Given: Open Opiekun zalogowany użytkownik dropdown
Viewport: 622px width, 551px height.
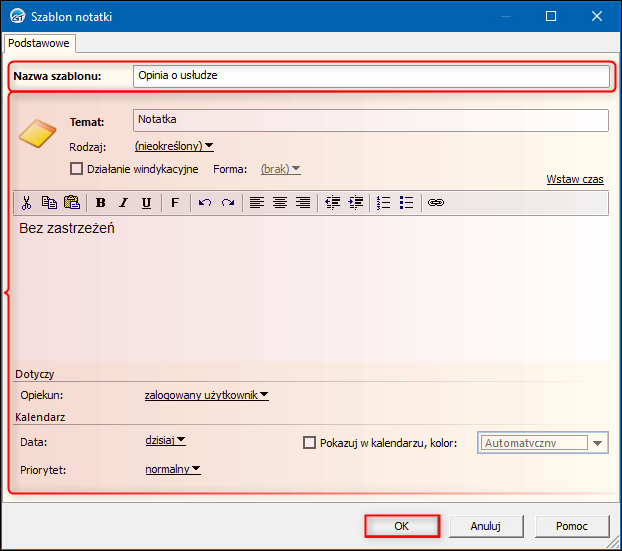Looking at the screenshot, I should [207, 395].
